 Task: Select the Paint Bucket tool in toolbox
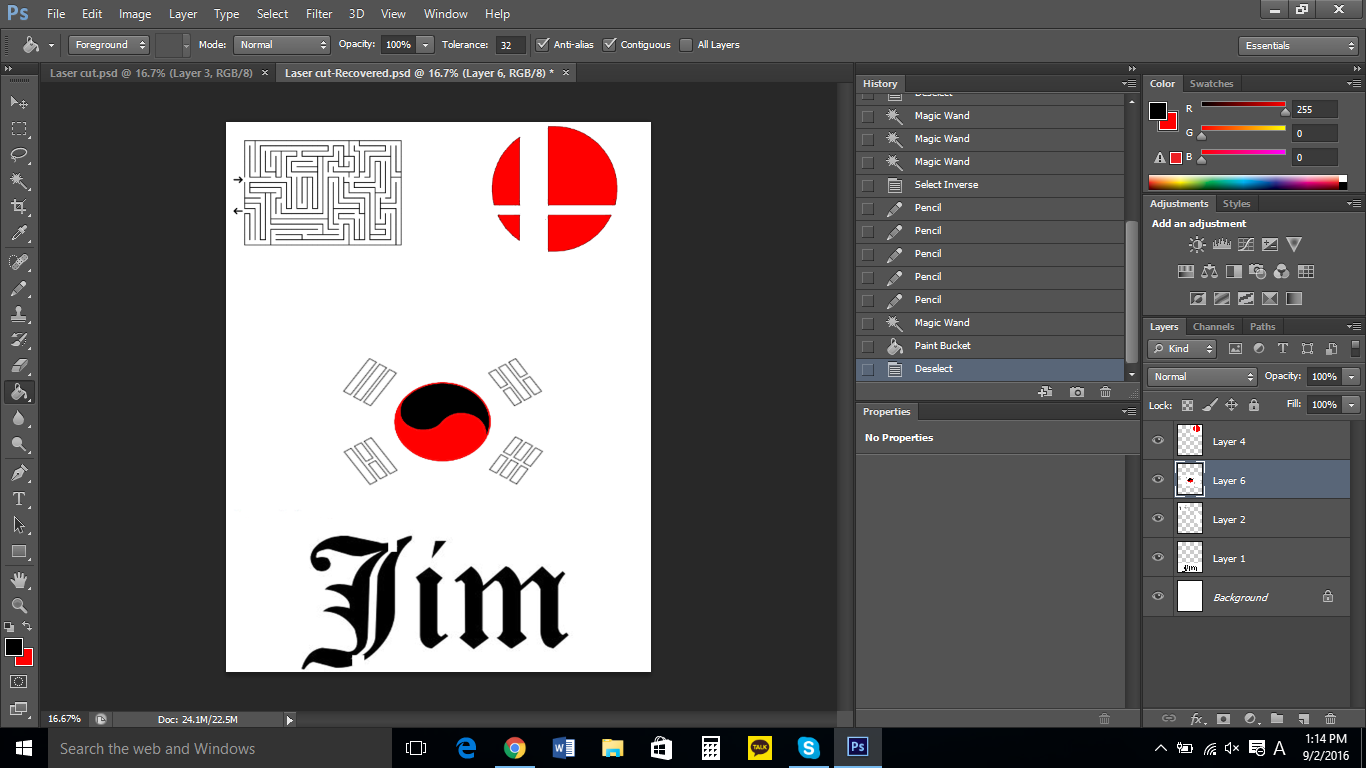point(19,392)
